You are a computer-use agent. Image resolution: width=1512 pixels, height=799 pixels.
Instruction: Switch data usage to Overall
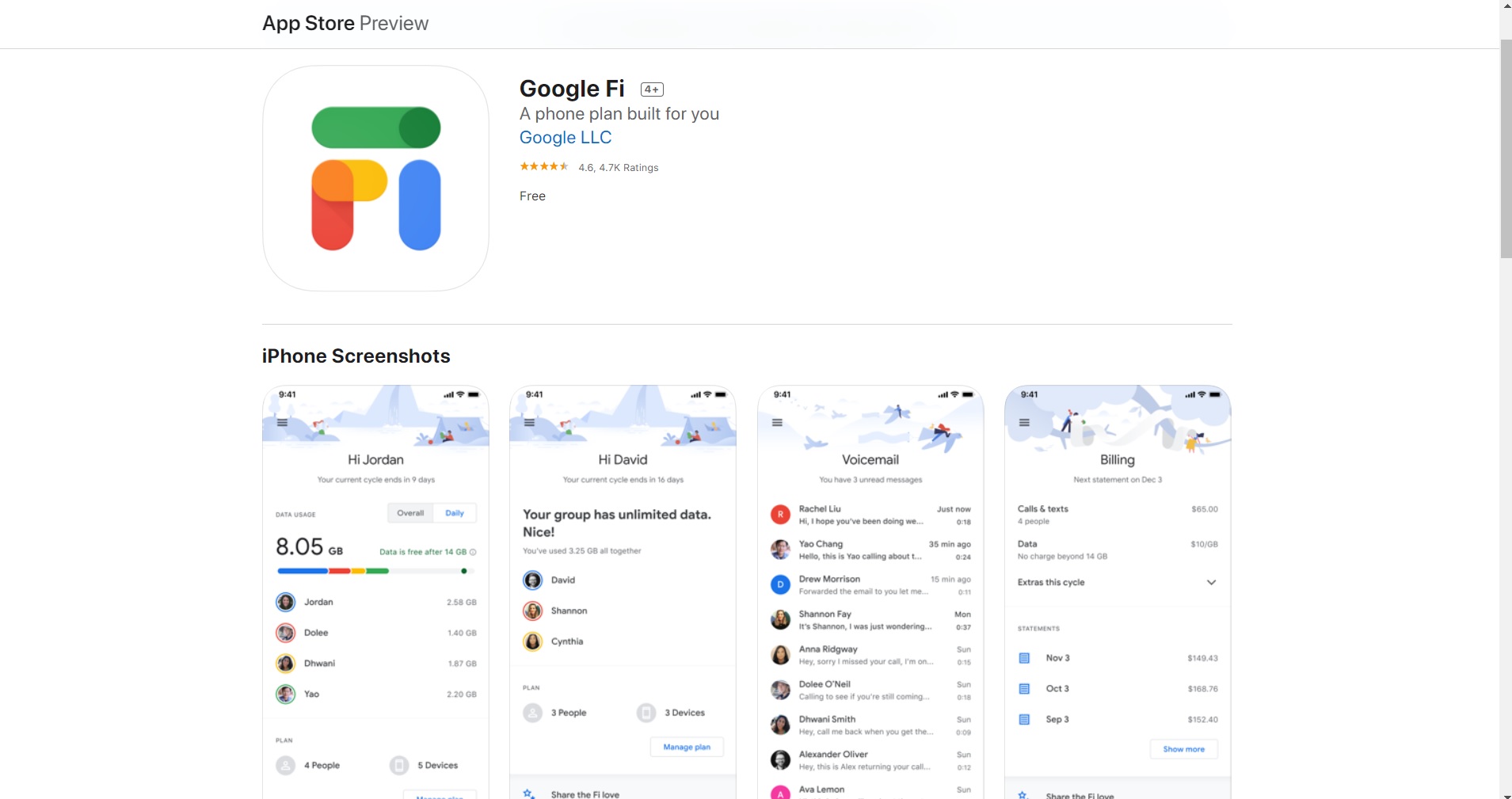(410, 513)
